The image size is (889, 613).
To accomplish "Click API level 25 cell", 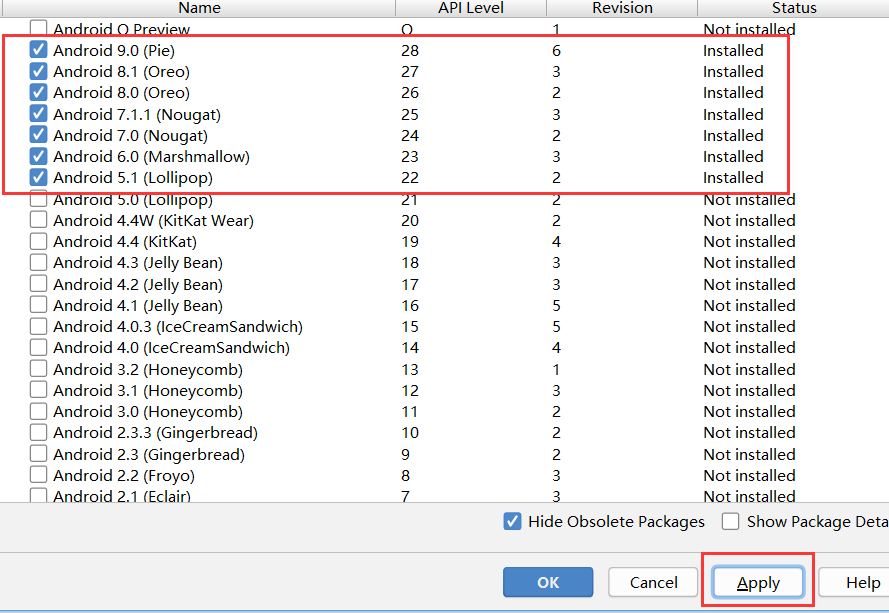I will [x=410, y=115].
